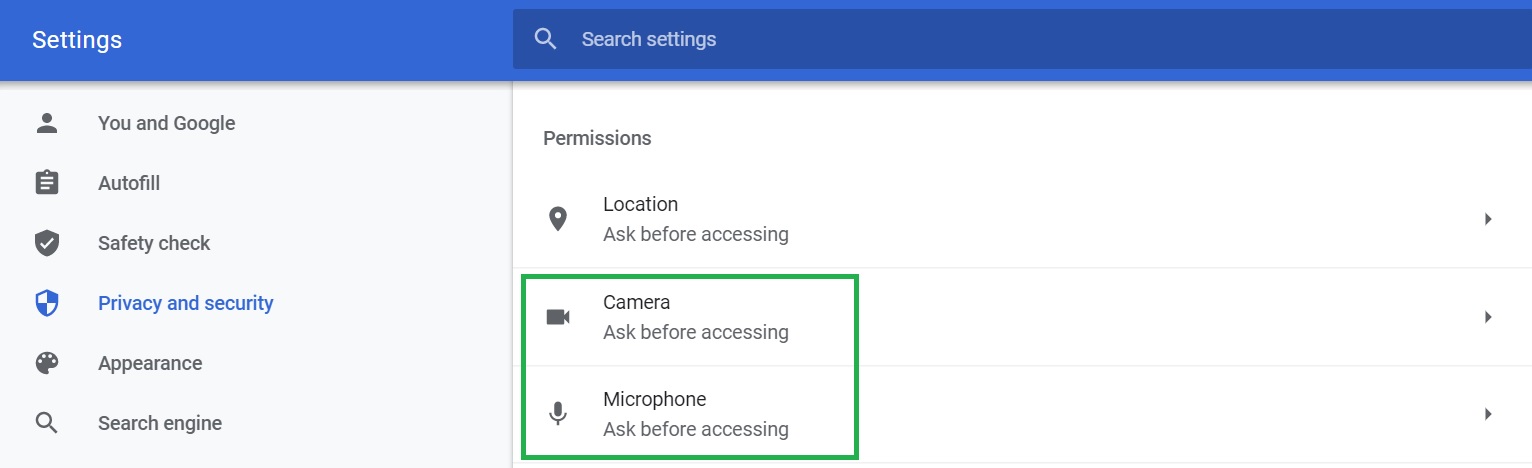Expand Camera permission arrow
The image size is (1532, 468).
point(1488,317)
